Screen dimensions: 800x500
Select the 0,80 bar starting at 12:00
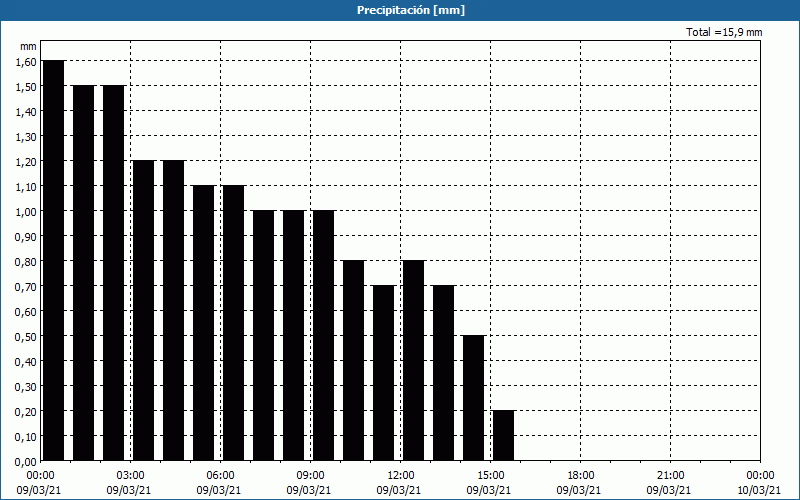pos(413,360)
